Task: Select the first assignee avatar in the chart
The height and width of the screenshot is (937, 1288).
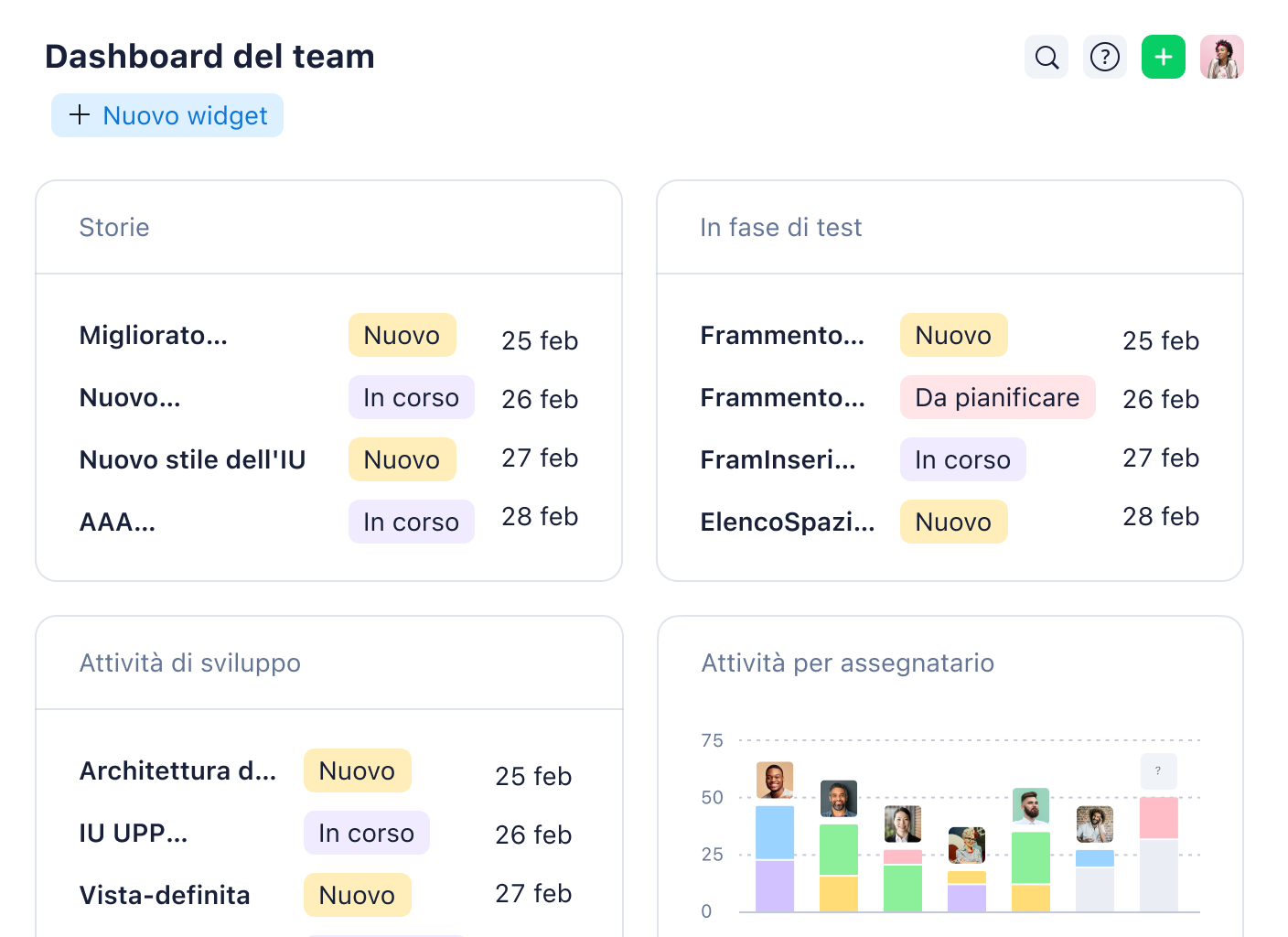Action: tap(773, 780)
